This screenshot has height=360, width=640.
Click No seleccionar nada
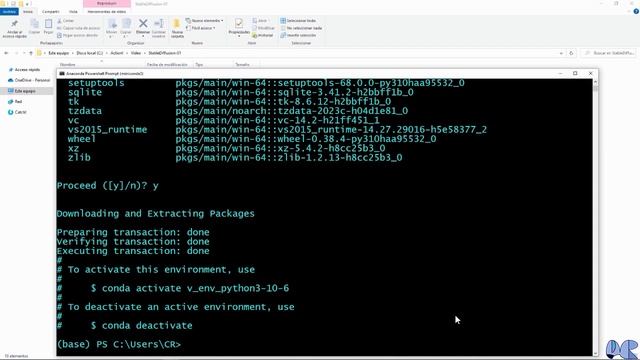coord(301,28)
